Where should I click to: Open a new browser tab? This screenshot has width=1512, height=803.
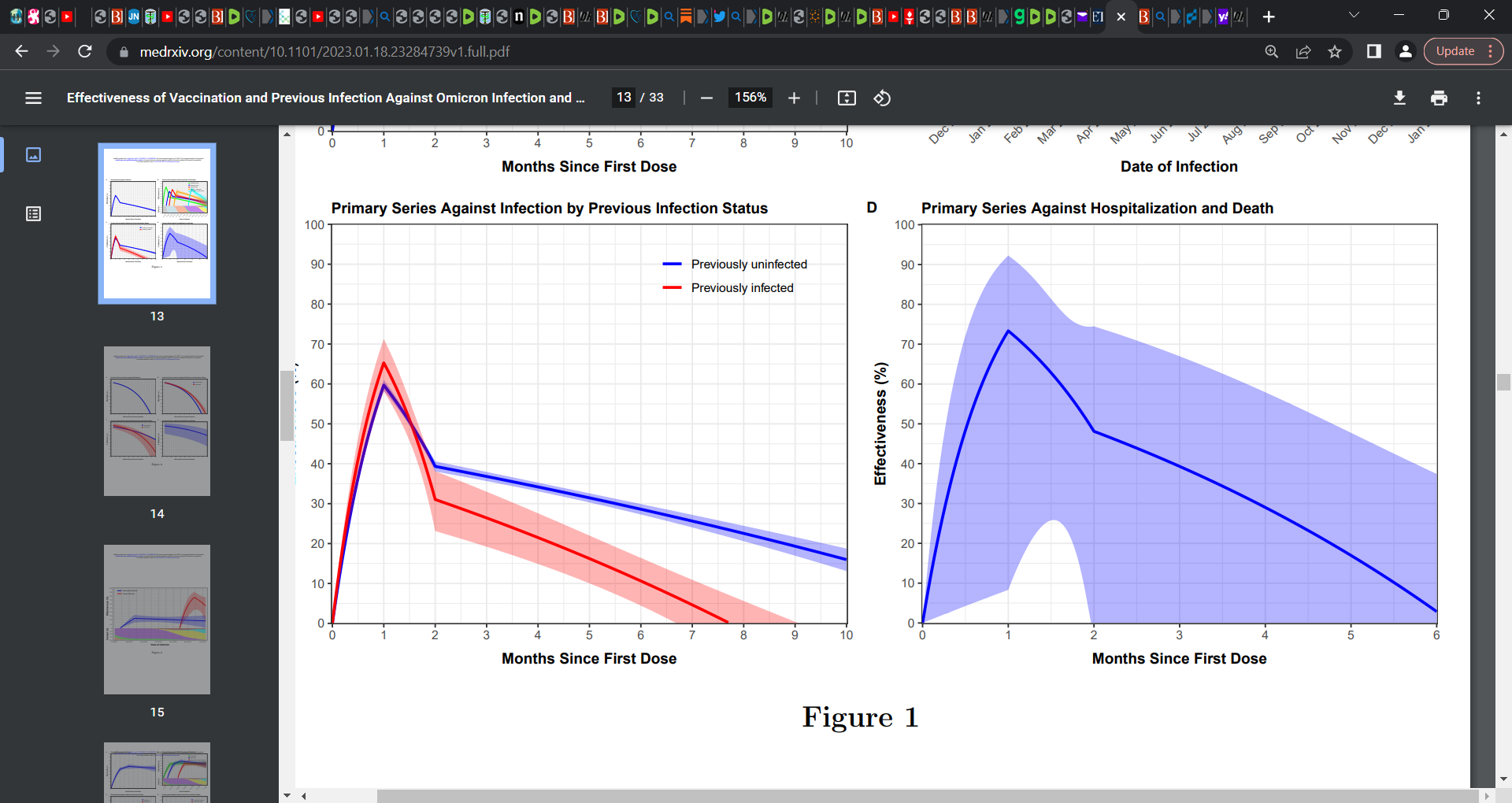coord(1269,17)
